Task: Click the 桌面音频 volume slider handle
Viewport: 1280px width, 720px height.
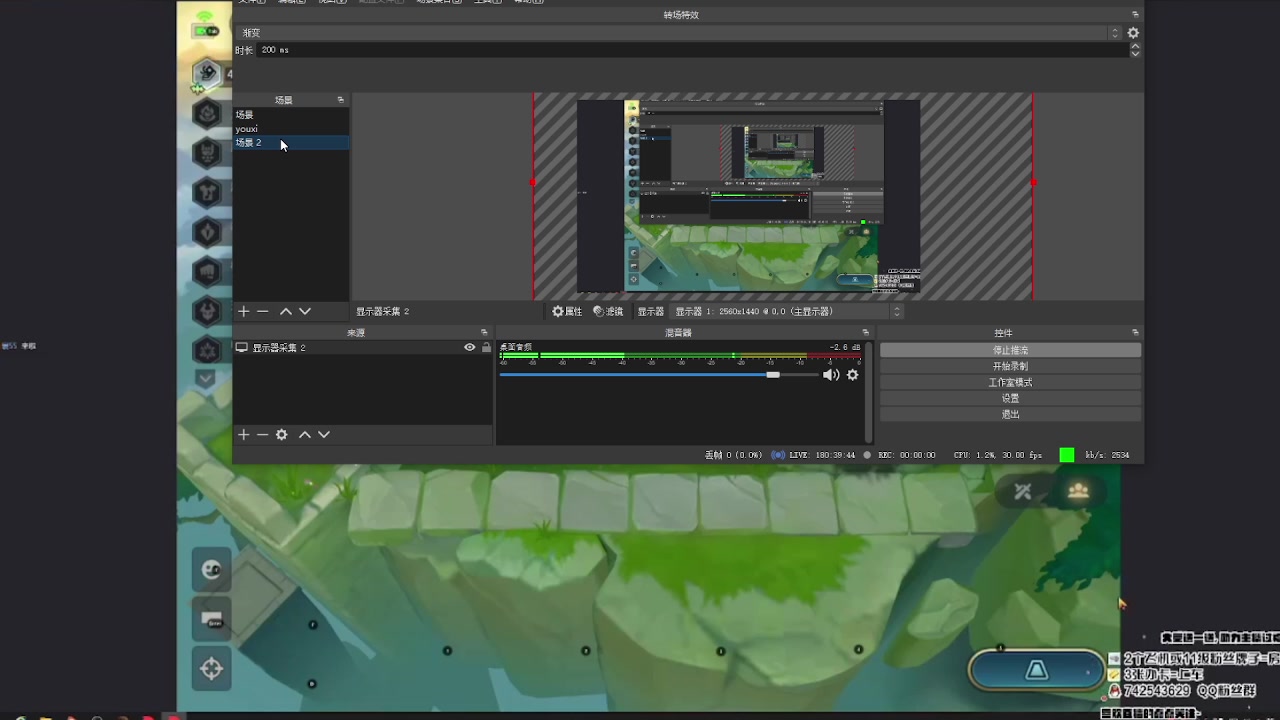Action: [773, 375]
